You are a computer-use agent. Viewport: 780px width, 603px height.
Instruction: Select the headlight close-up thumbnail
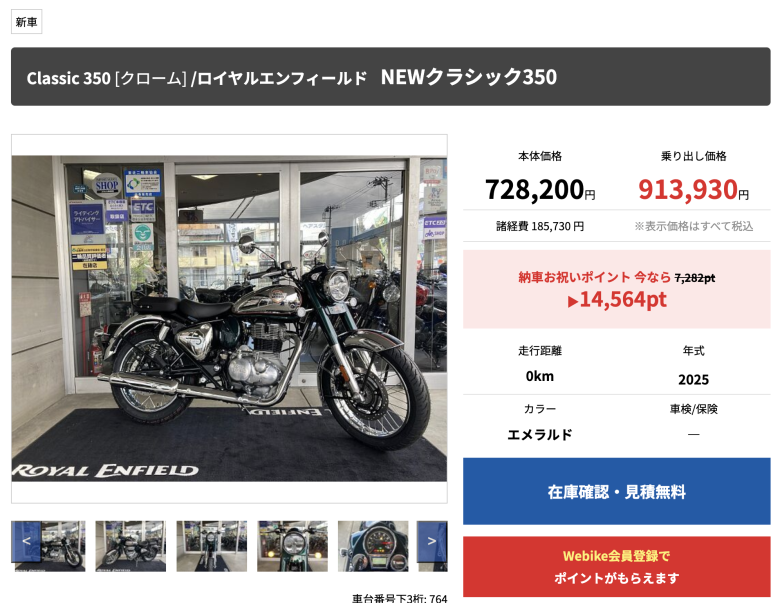[292, 546]
